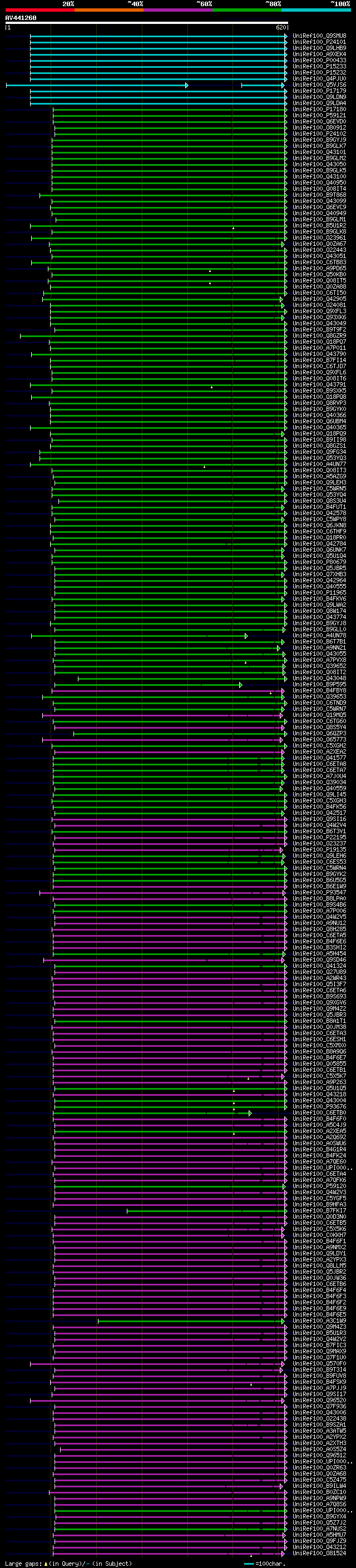Click the short green bar for UniRef100_A4UN78
Image resolution: width=356 pixels, height=1568 pixels.
[140, 636]
